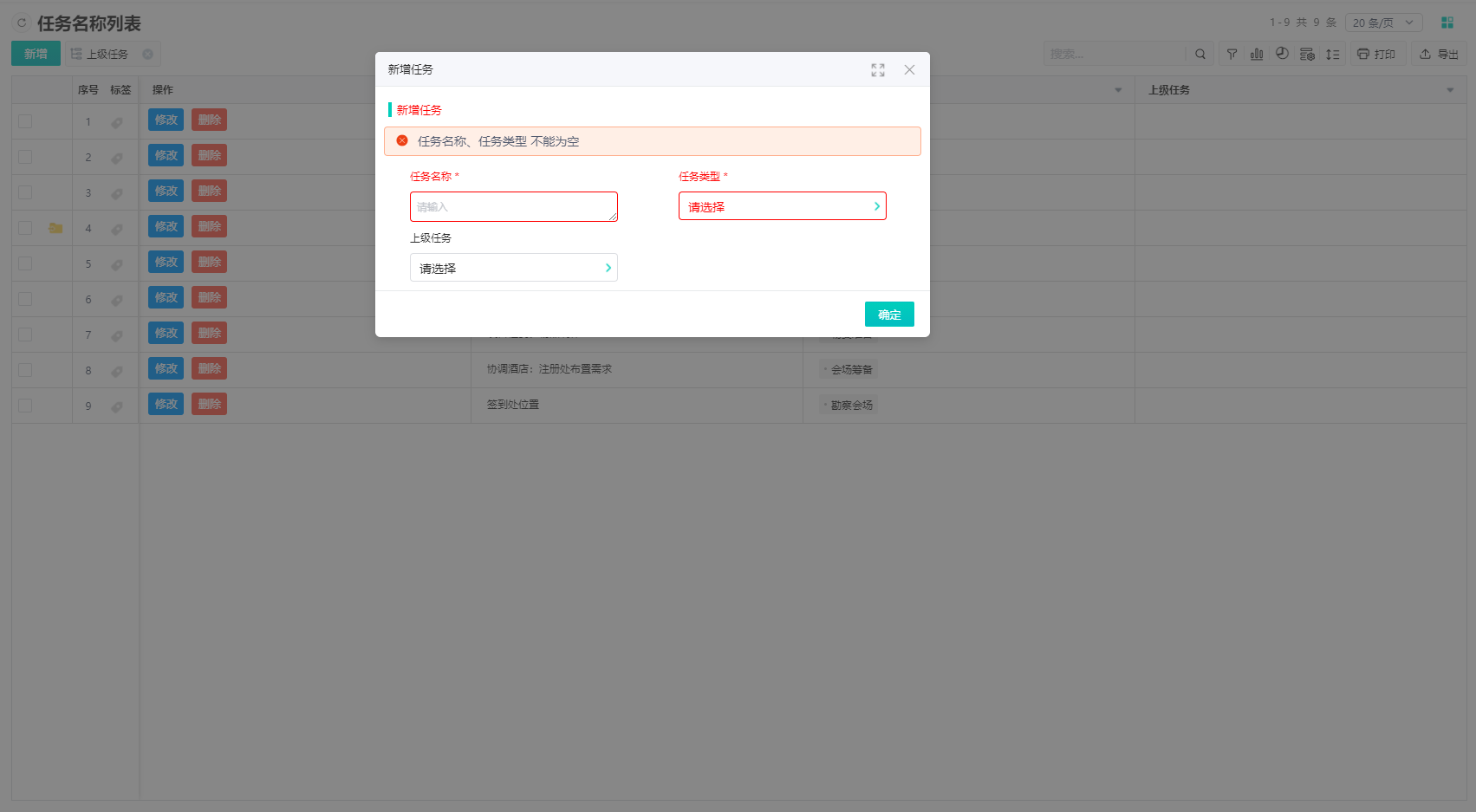Switch layout with the green grid view icon
The height and width of the screenshot is (812, 1476).
pyautogui.click(x=1447, y=23)
